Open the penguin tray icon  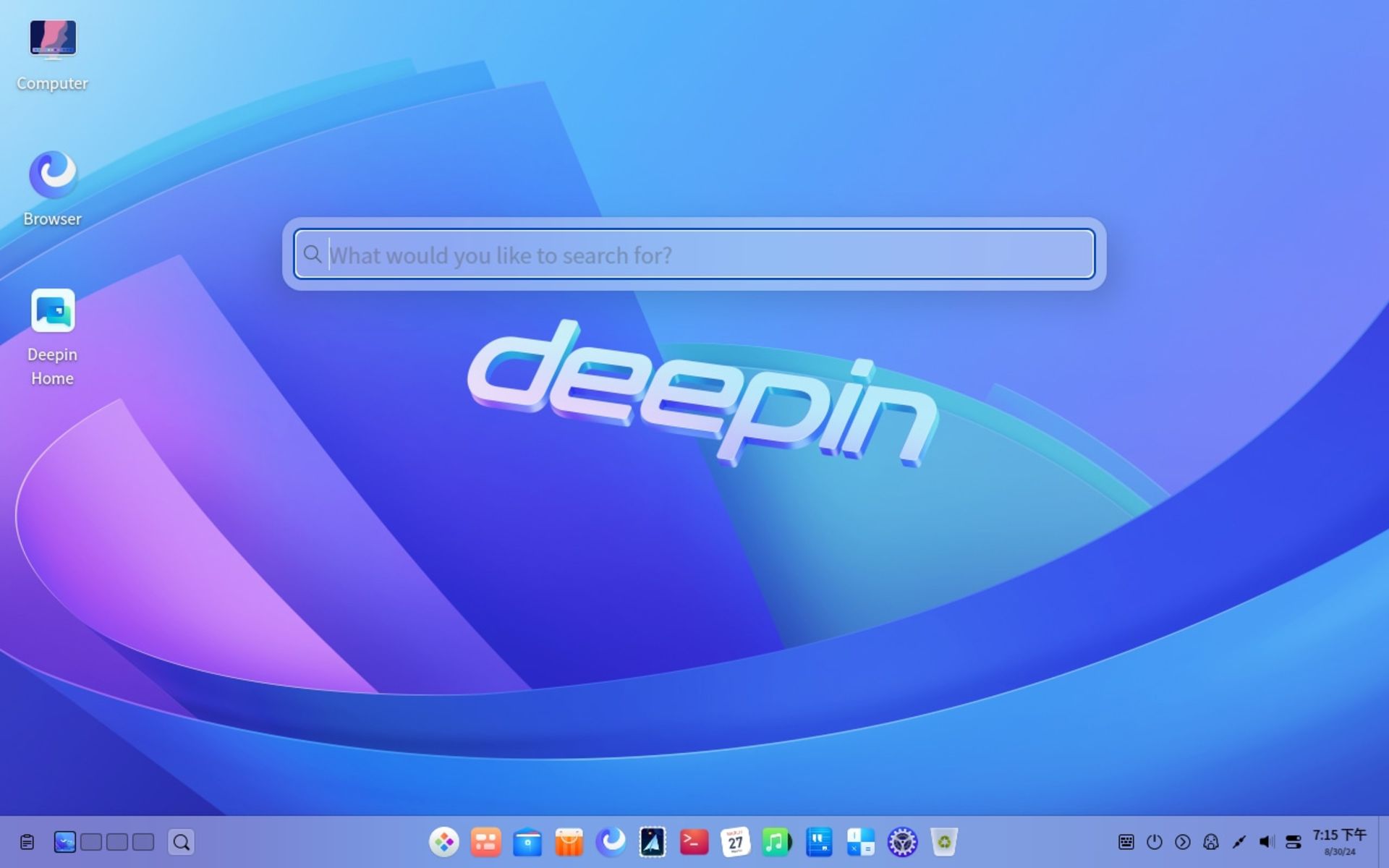point(1211,842)
